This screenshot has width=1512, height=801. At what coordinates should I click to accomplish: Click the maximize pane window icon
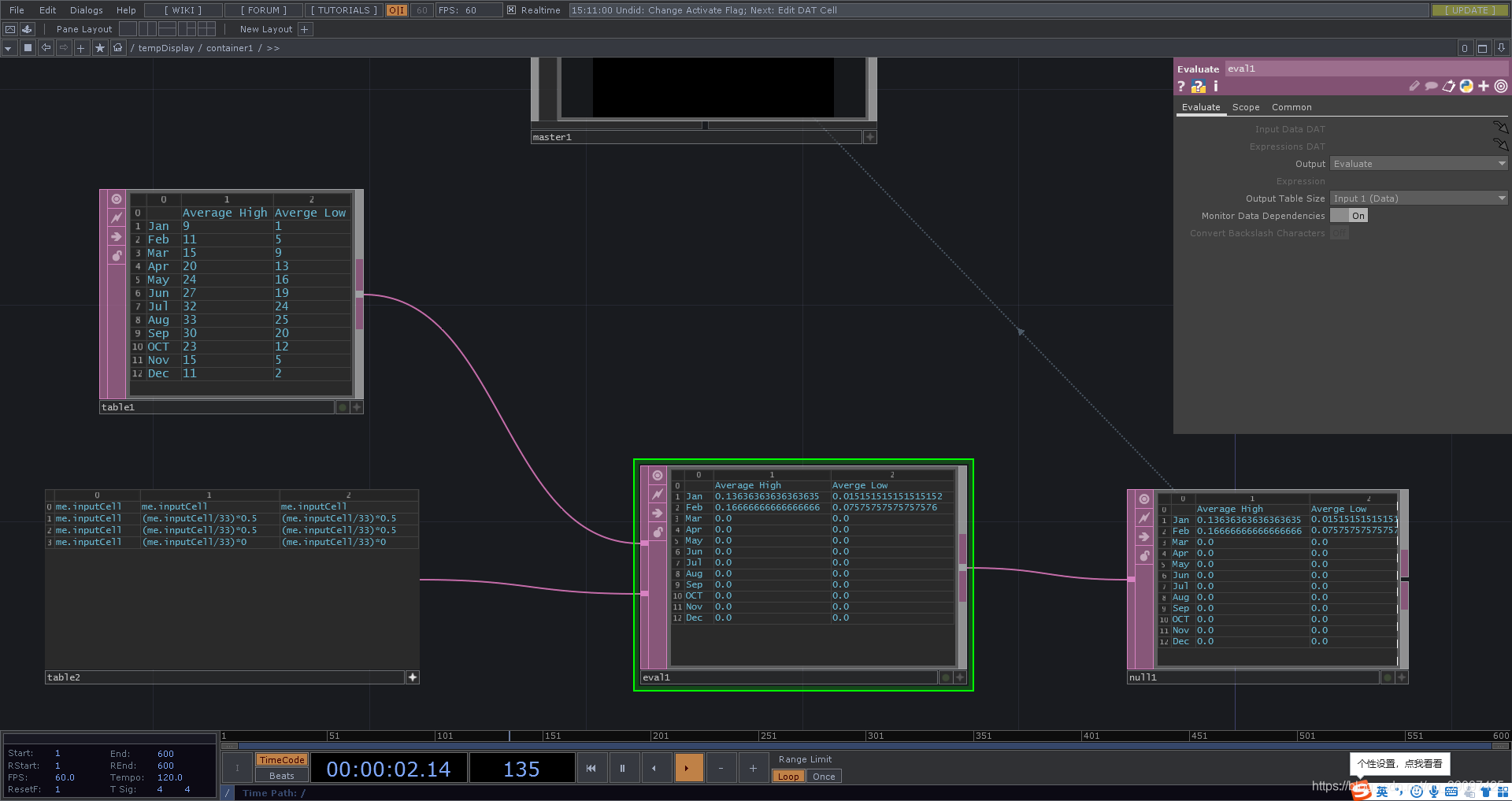point(1483,48)
